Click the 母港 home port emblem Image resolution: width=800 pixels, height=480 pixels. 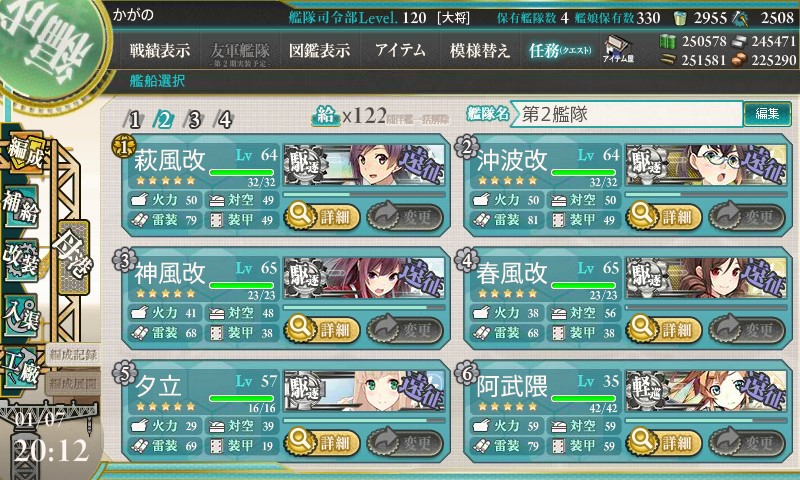[x=73, y=257]
